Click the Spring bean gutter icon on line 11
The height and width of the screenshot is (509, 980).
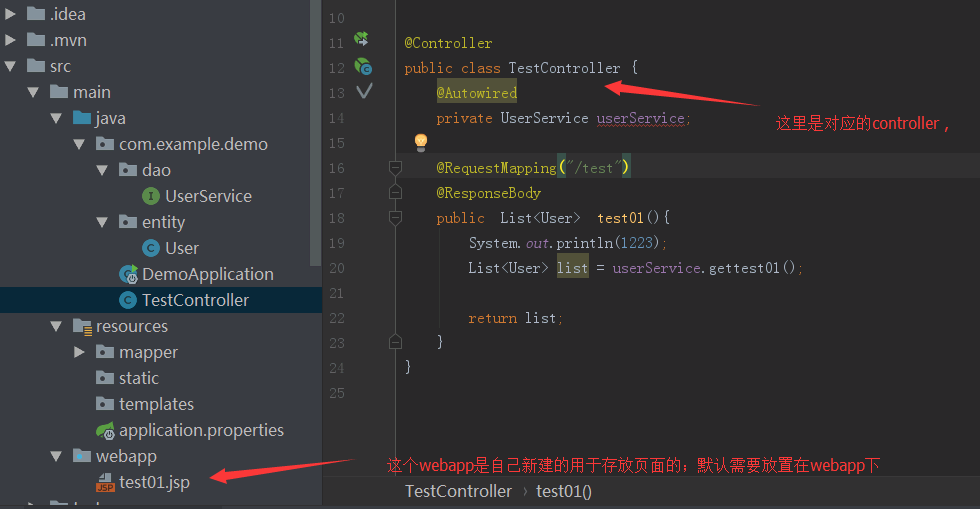coord(362,41)
